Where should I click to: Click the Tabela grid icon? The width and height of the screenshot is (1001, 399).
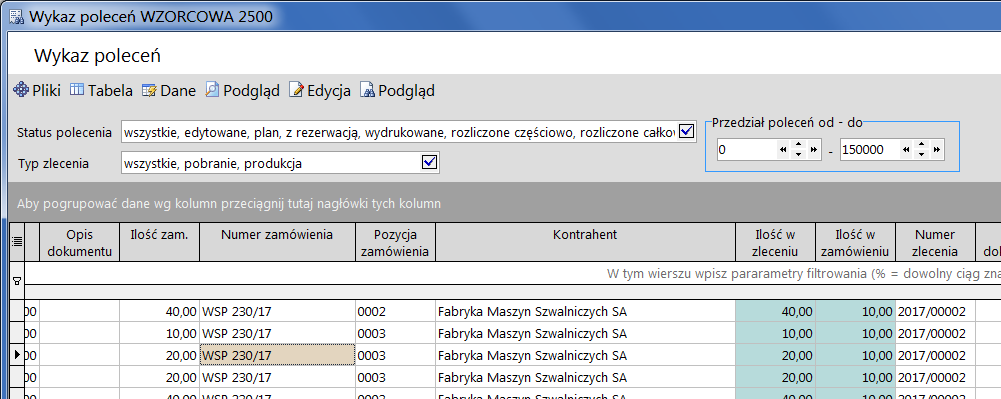pyautogui.click(x=77, y=90)
